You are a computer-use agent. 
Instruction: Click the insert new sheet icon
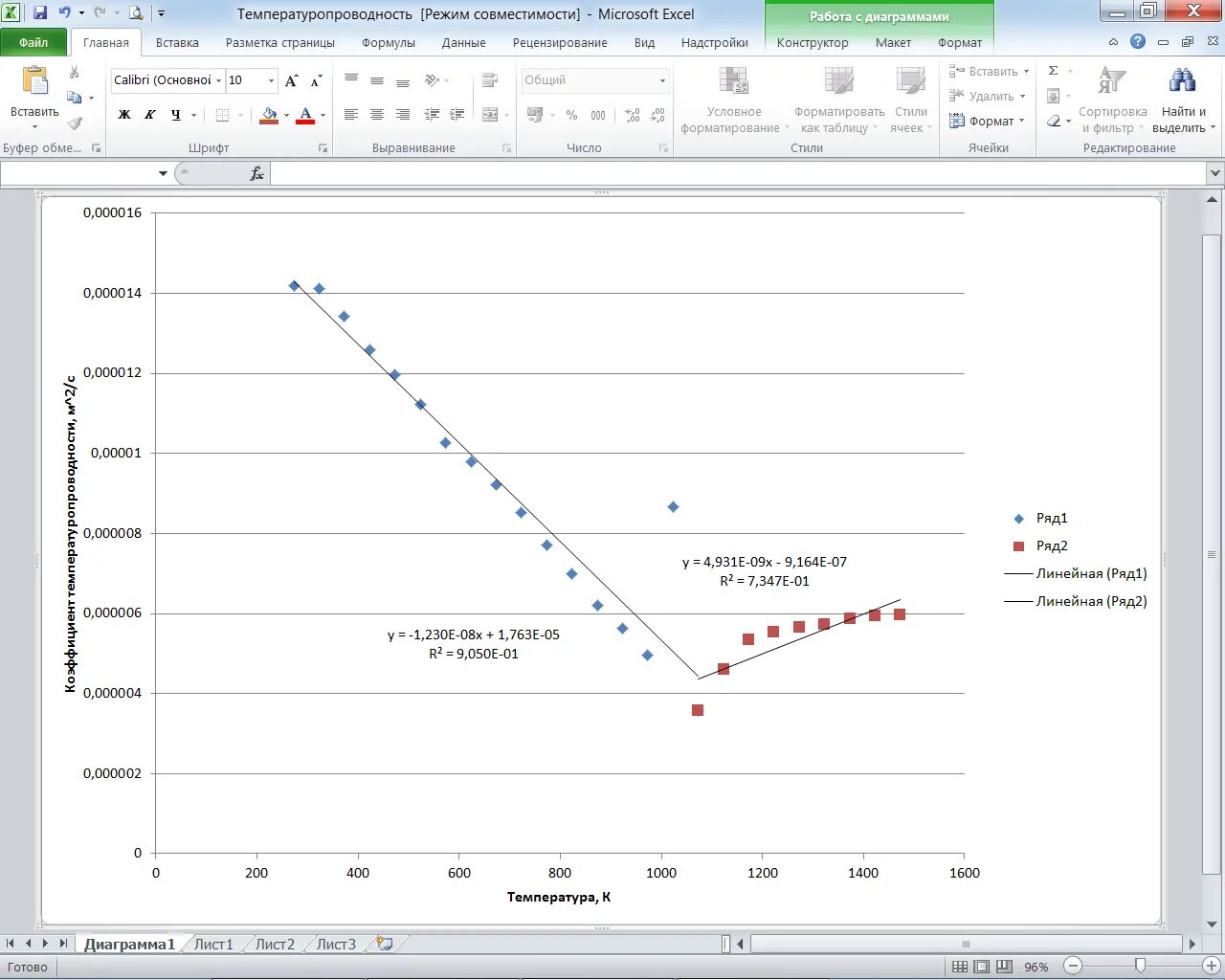[x=385, y=944]
